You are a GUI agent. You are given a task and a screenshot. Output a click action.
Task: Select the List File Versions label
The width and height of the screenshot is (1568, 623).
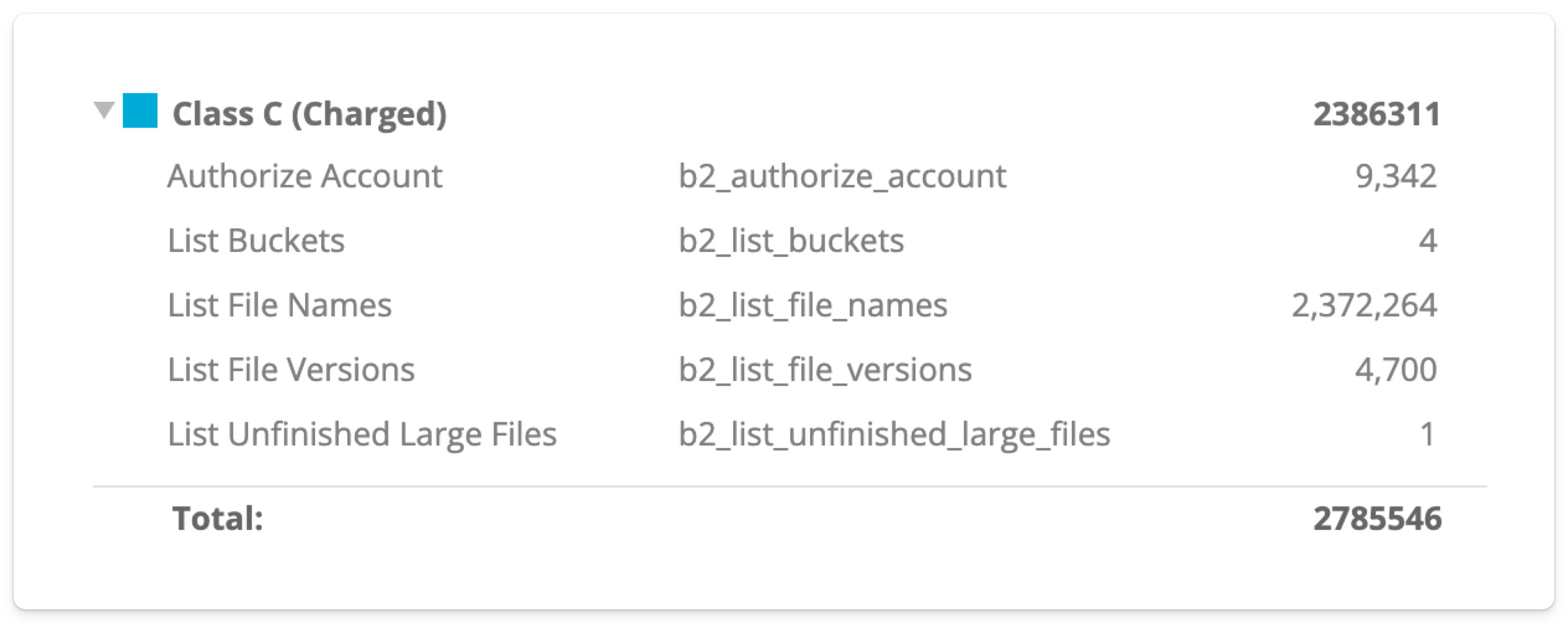click(292, 370)
